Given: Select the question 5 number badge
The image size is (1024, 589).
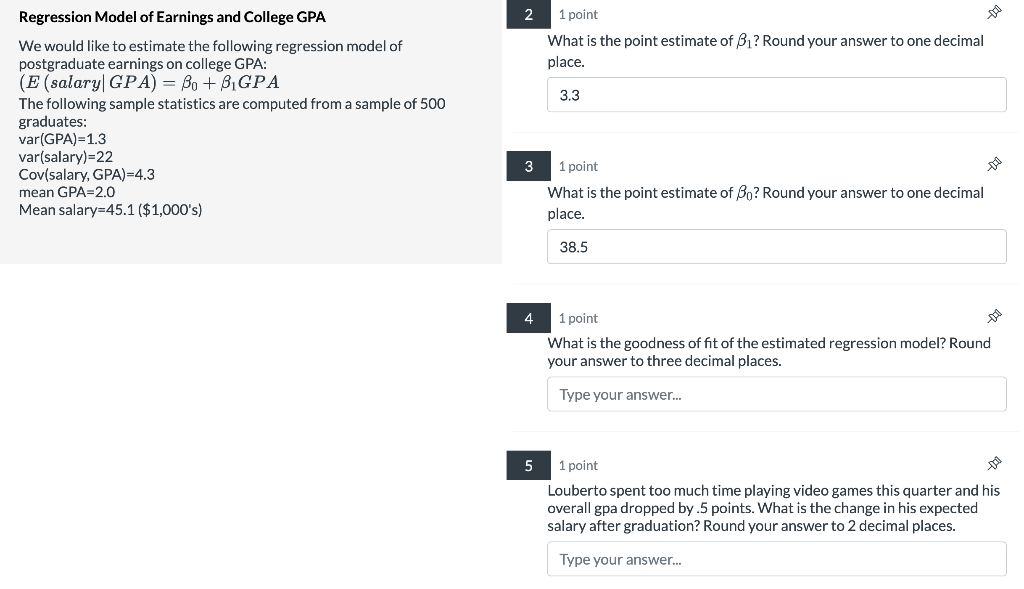Looking at the screenshot, I should pyautogui.click(x=528, y=465).
